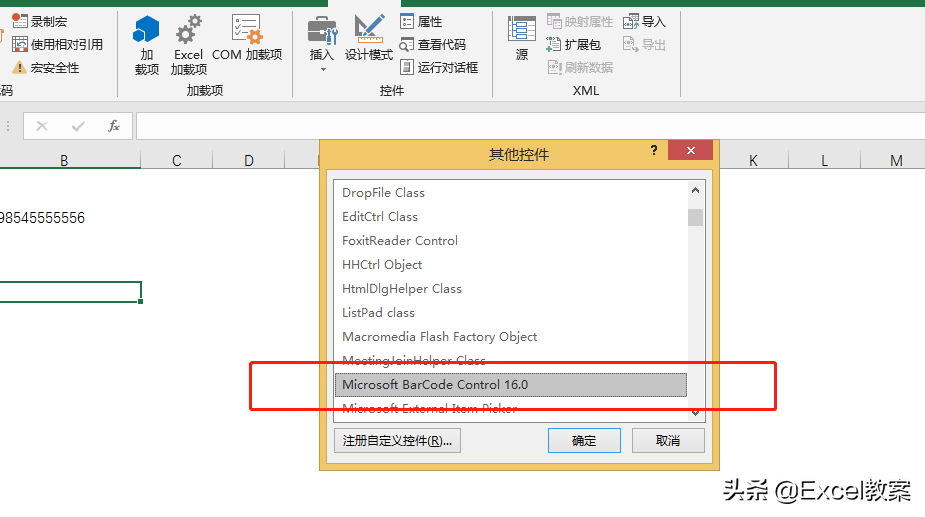Select column L header

(824, 161)
